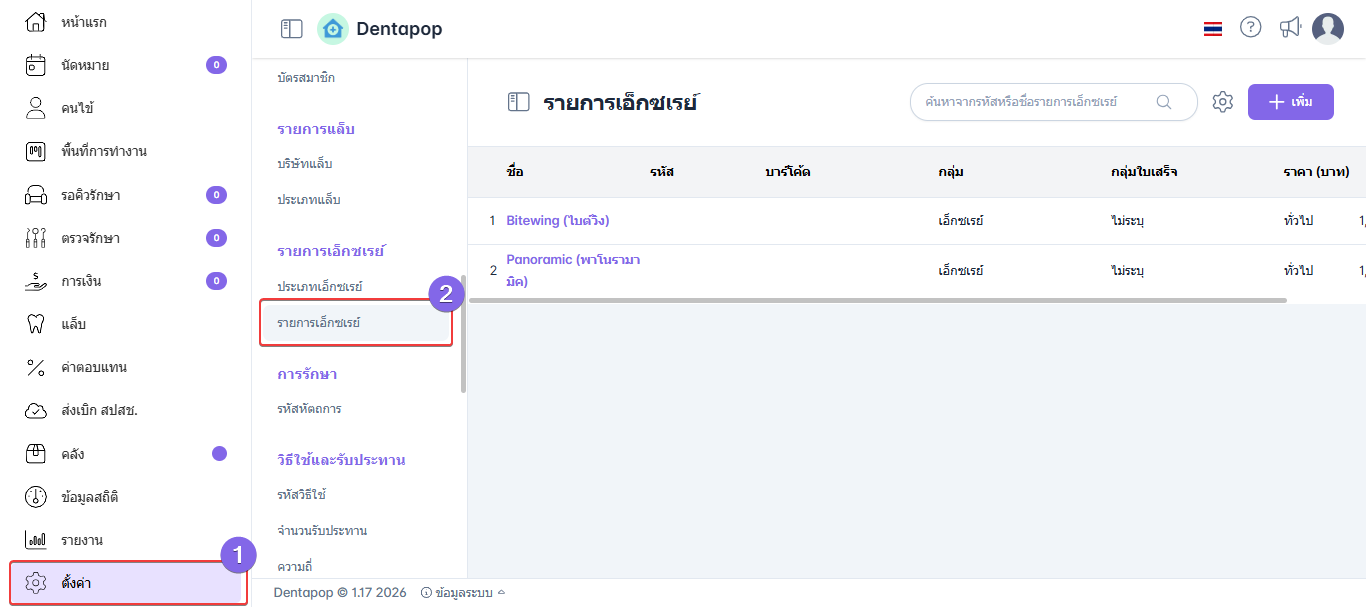The height and width of the screenshot is (607, 1366).
Task: Expand the system information footer link
Action: tap(463, 593)
